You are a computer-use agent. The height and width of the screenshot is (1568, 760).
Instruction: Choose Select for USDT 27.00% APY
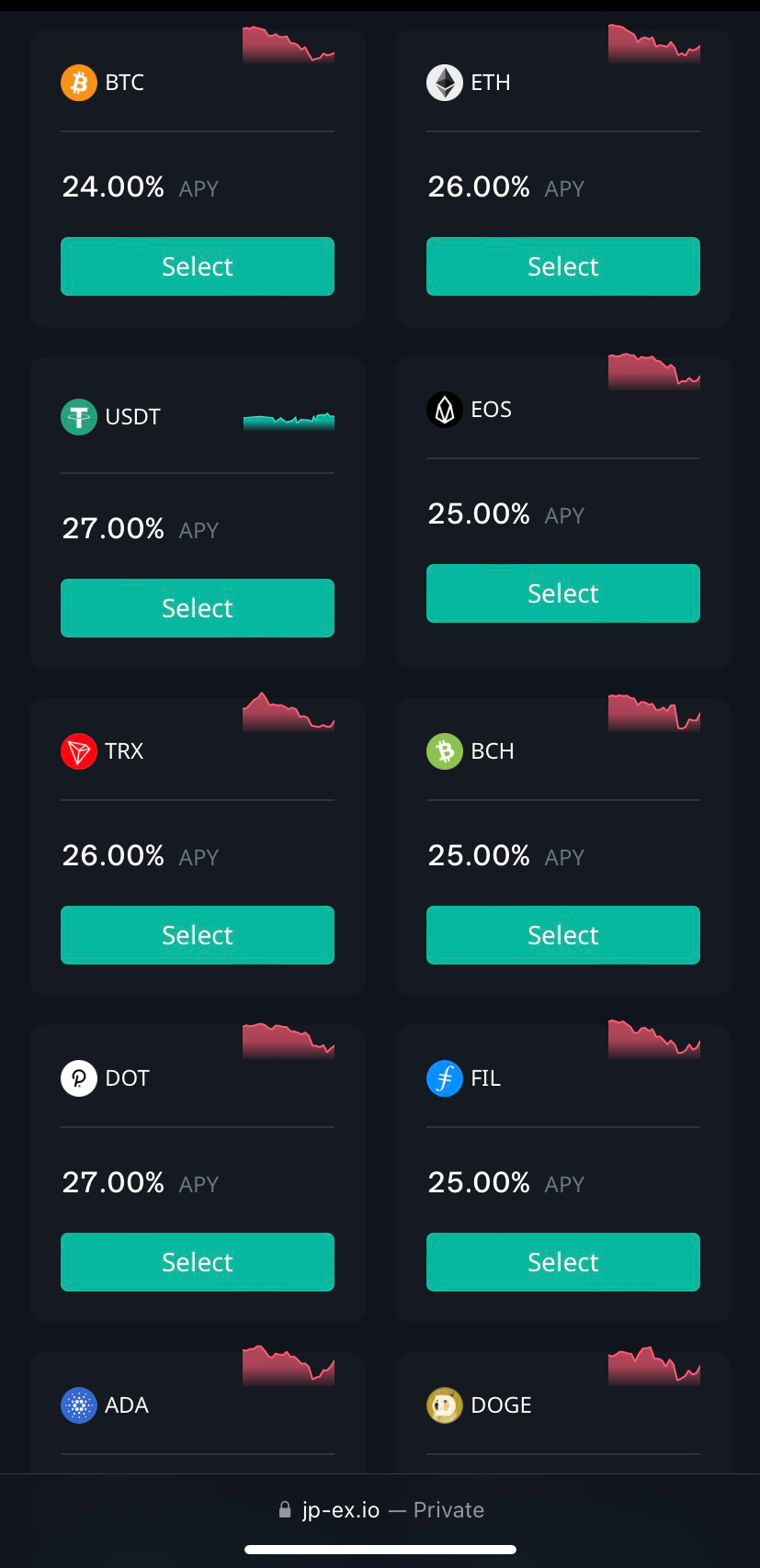(x=198, y=608)
